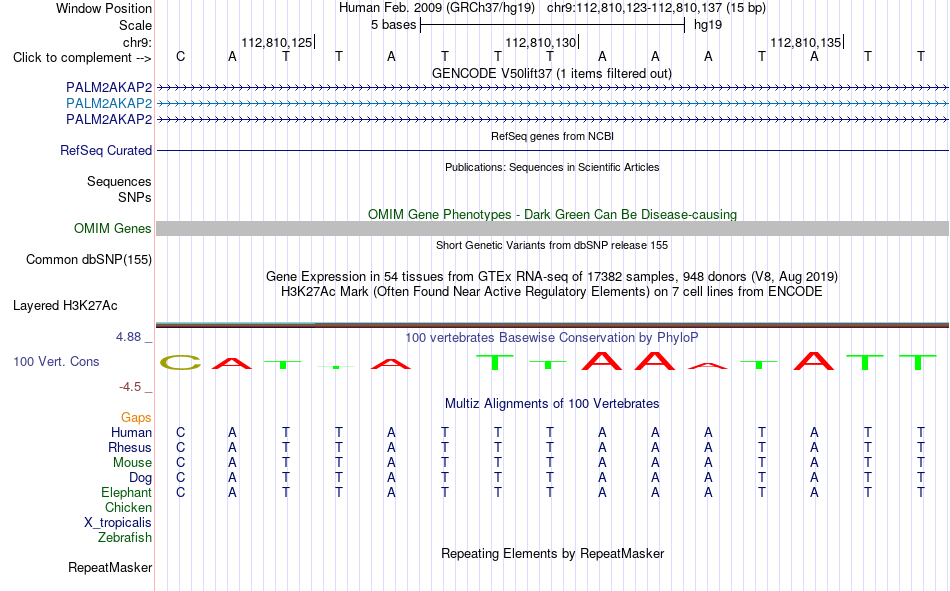
Task: Select the Window Position label
Action: coord(104,8)
